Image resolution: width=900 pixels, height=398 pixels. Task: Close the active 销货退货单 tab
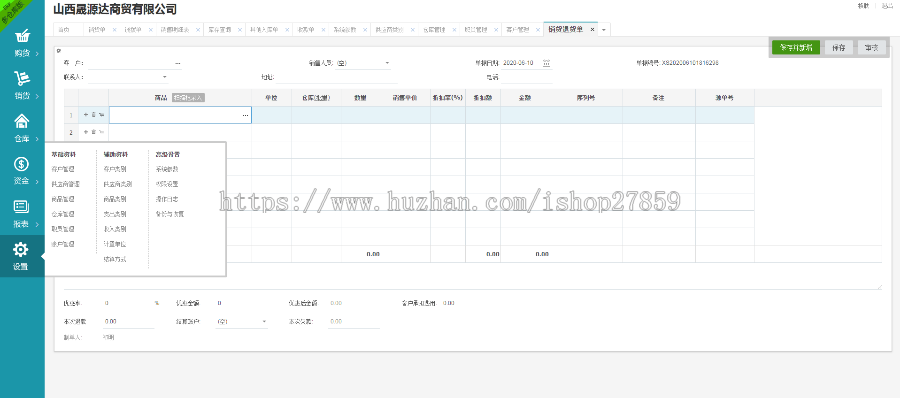593,29
